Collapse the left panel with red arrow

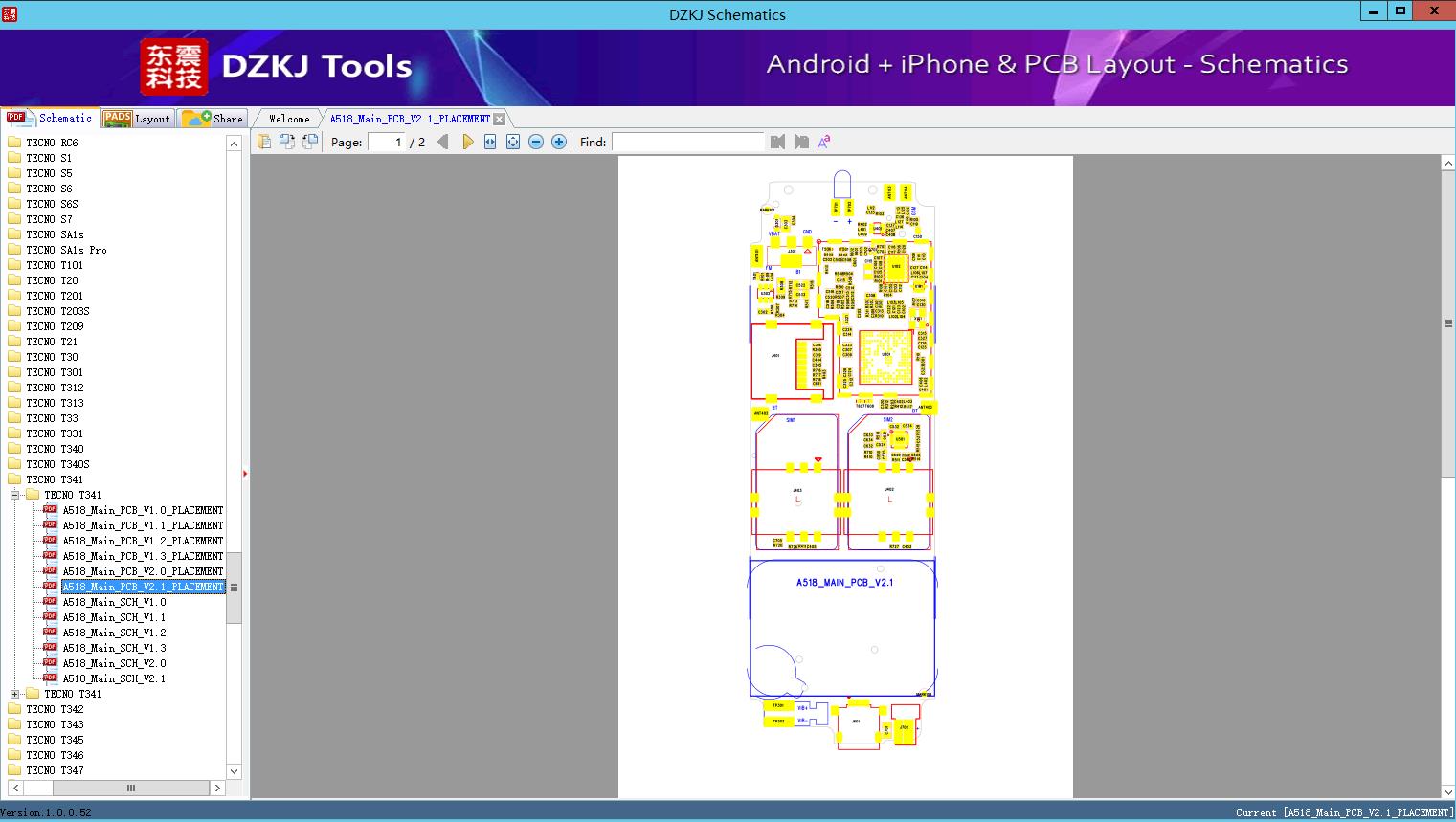245,474
